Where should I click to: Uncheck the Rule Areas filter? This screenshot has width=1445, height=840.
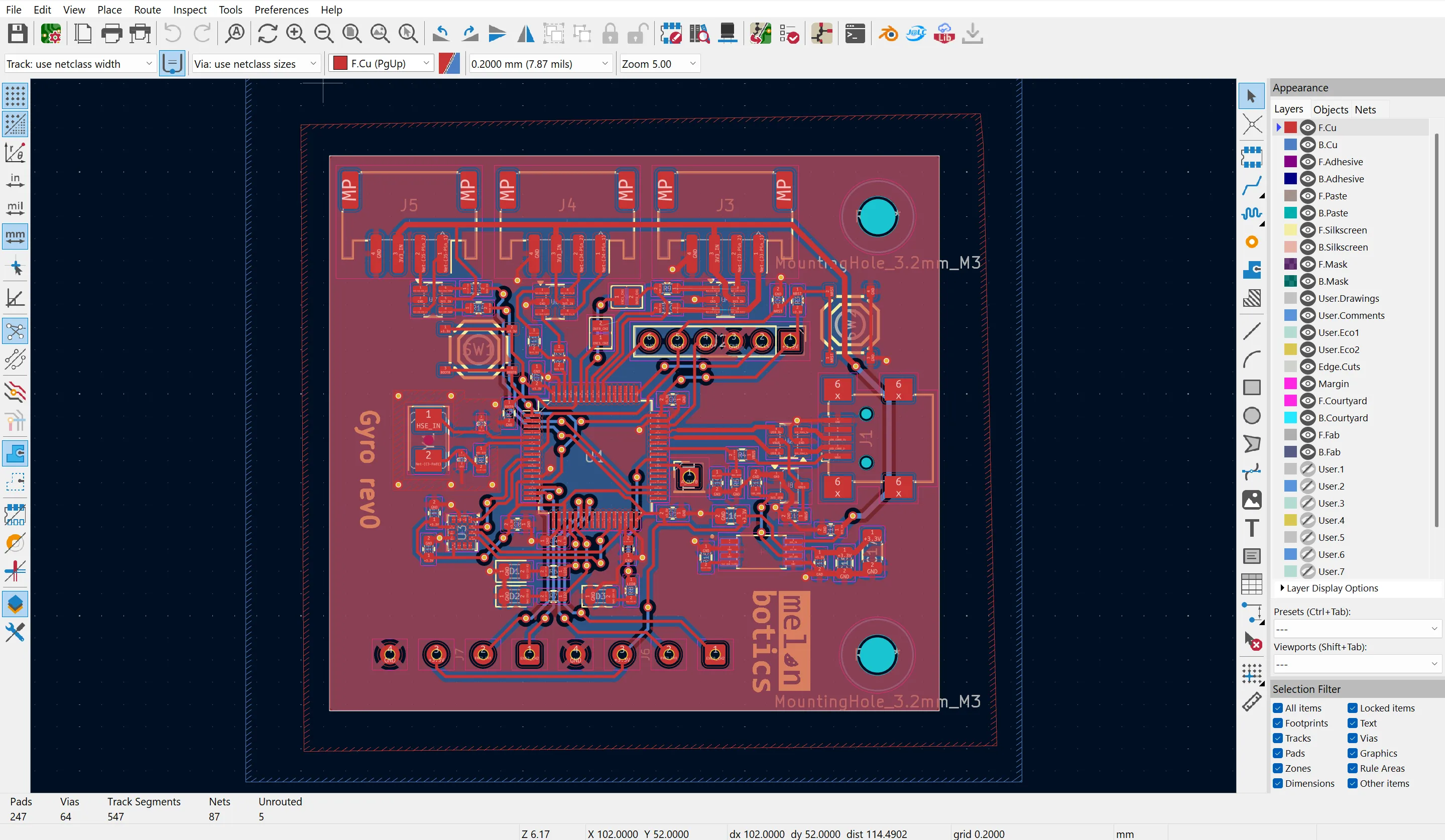tap(1353, 768)
